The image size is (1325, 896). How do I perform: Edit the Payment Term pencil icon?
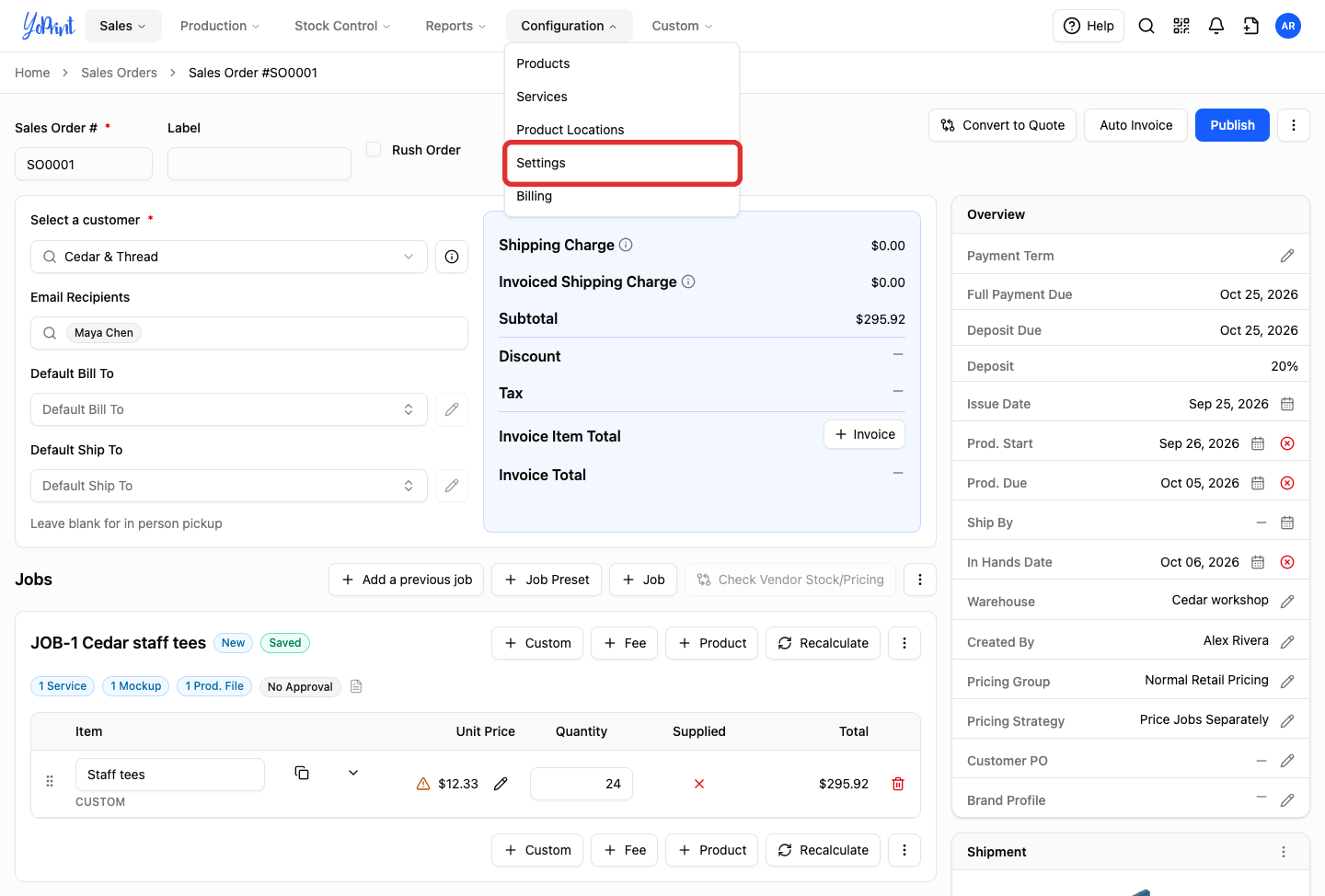[1287, 256]
